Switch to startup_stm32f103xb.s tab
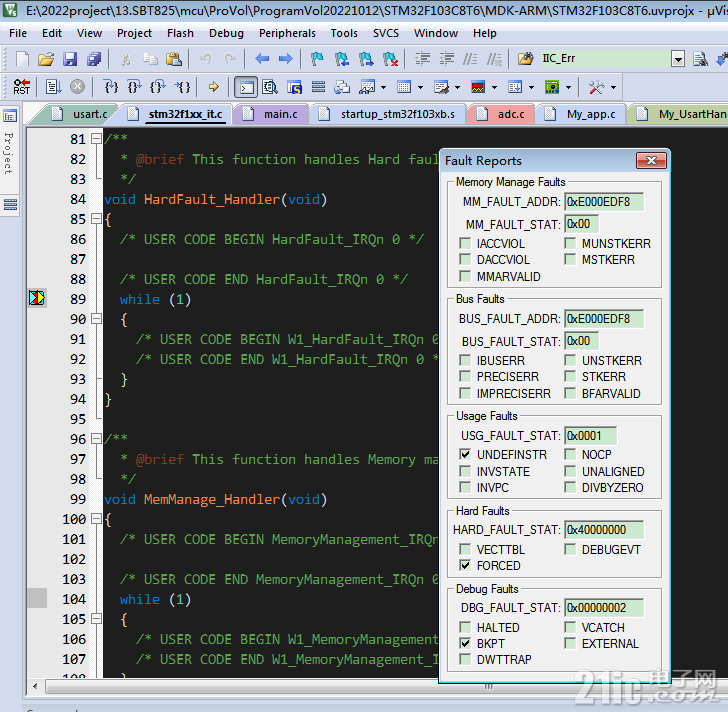The width and height of the screenshot is (728, 712). pyautogui.click(x=389, y=114)
